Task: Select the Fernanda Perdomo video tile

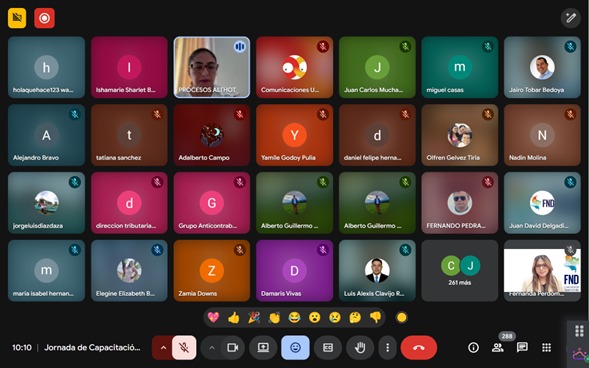Action: click(542, 271)
